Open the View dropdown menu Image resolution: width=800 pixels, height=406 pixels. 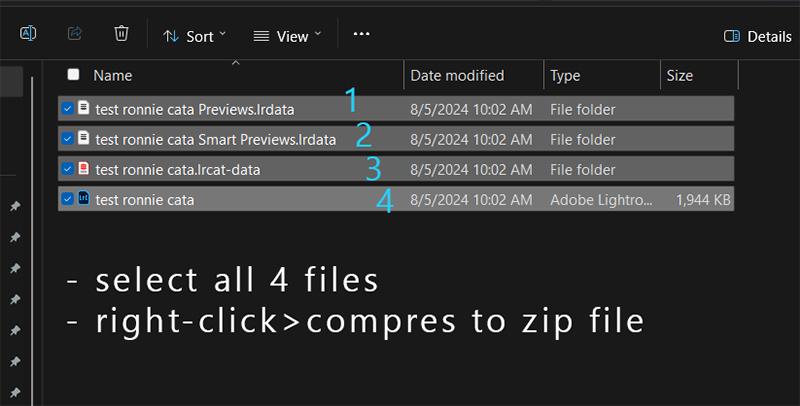[287, 36]
